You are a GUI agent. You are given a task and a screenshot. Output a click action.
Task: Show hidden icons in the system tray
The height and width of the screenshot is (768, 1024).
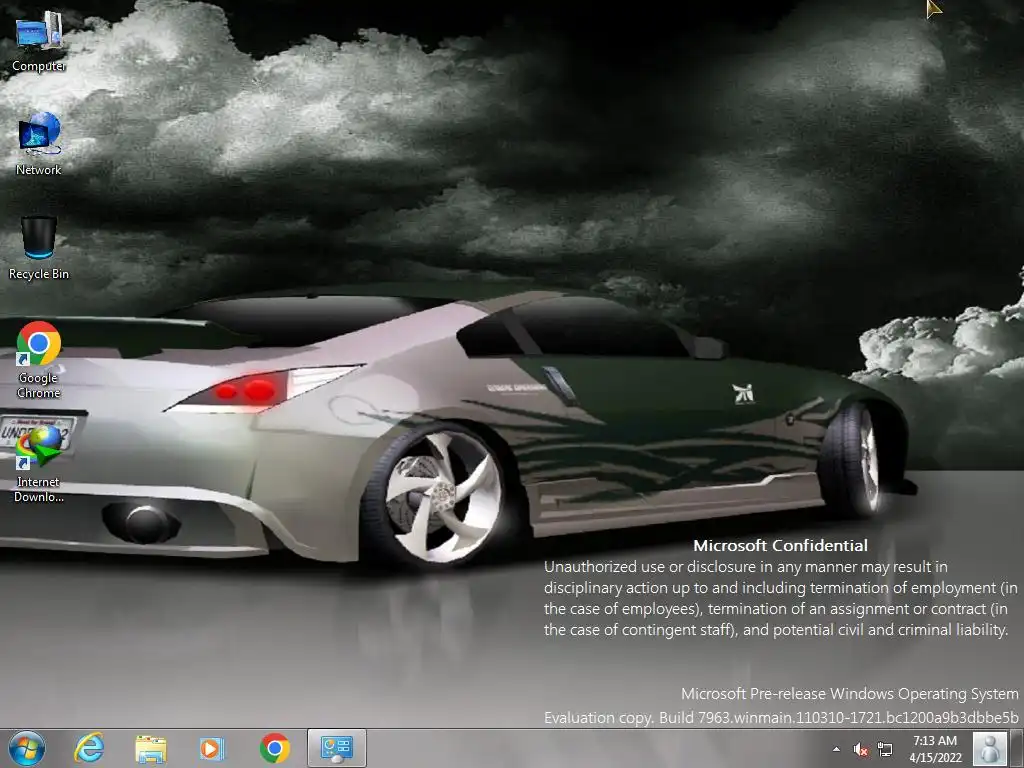click(837, 749)
